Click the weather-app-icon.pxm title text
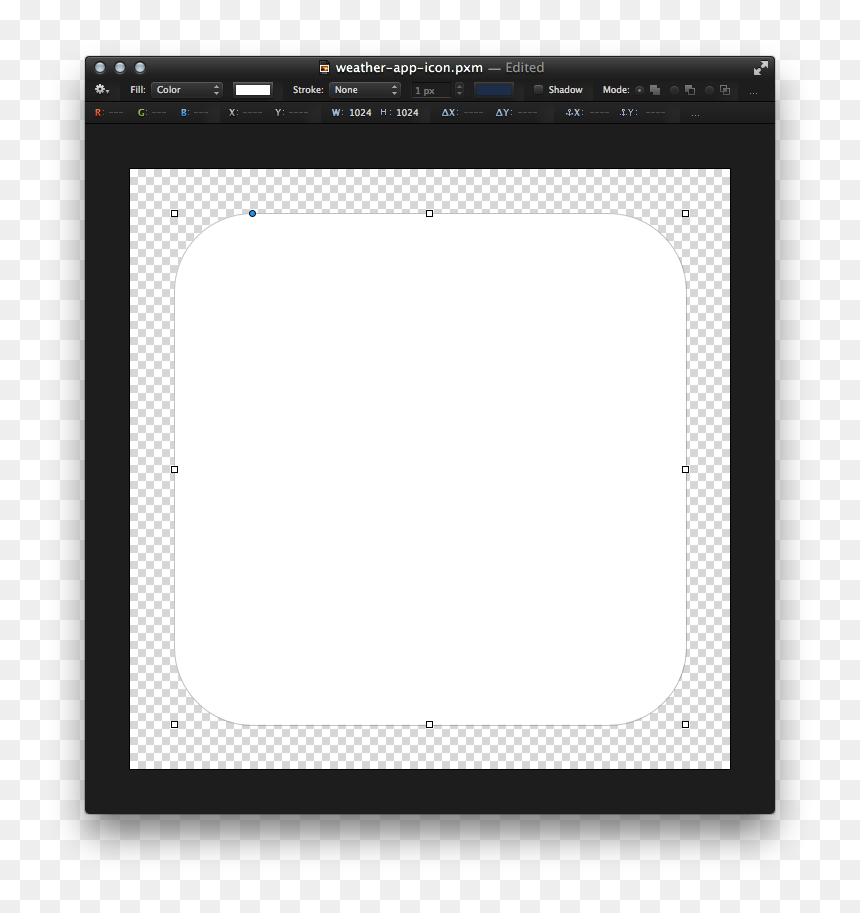Screen dimensions: 860x913 [x=409, y=68]
